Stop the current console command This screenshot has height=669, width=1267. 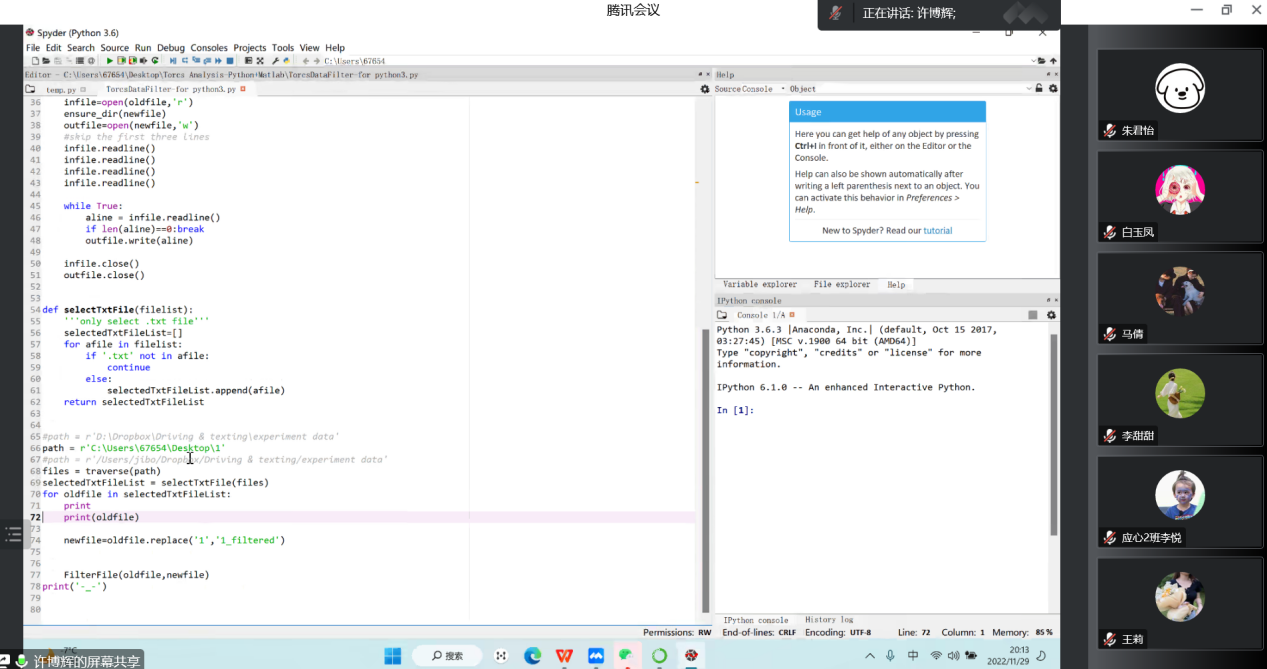coord(1033,315)
